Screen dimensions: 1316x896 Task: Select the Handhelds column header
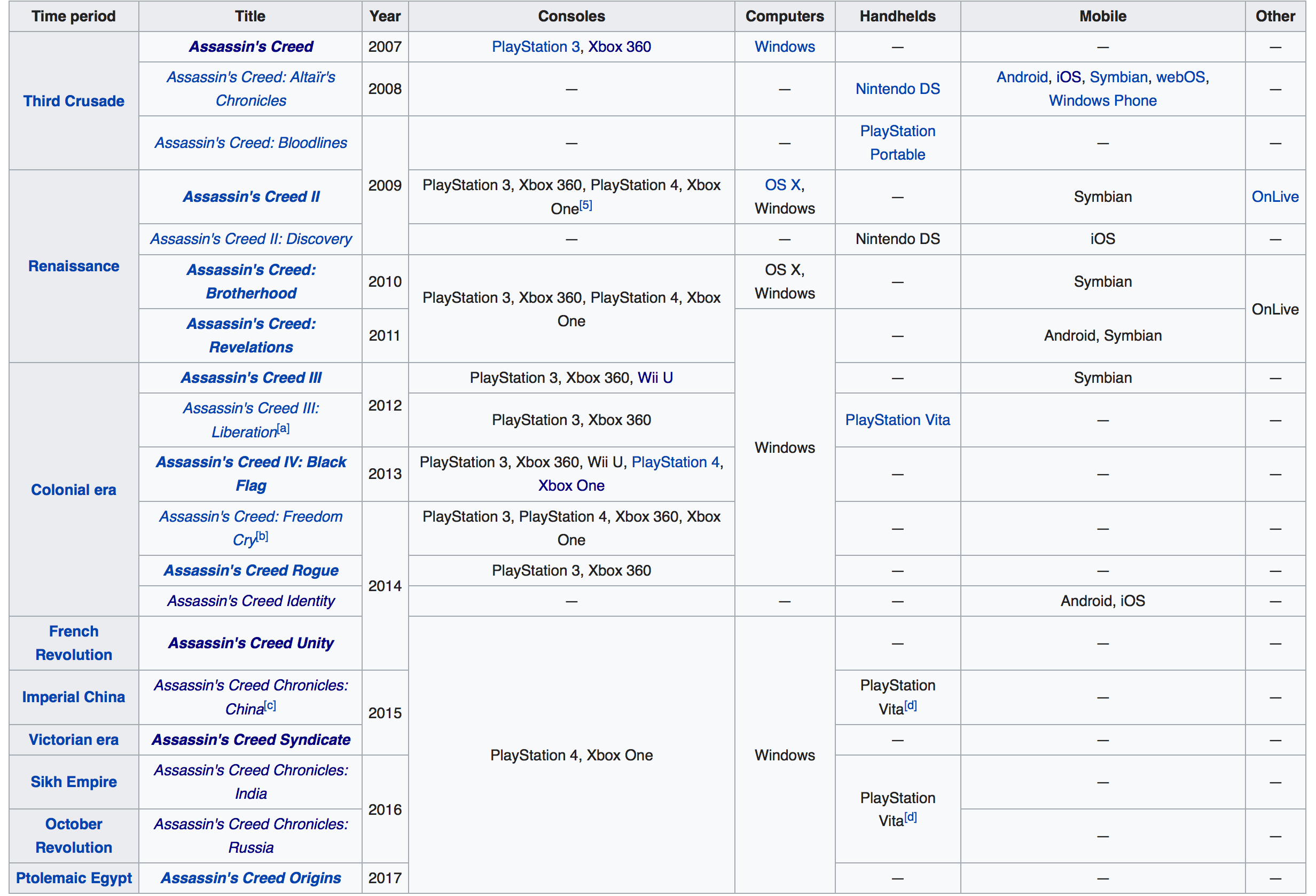click(x=897, y=16)
